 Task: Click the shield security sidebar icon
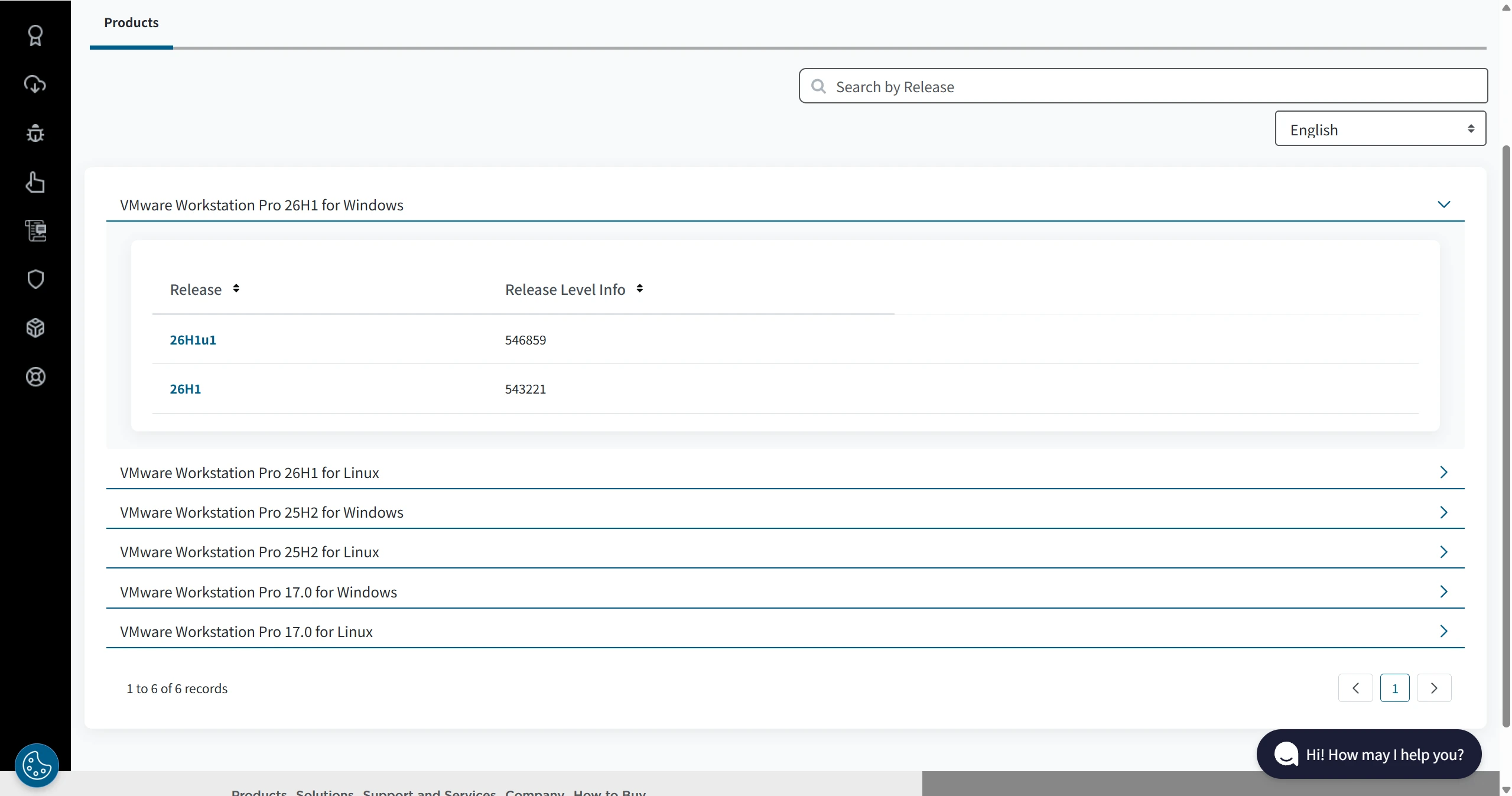click(35, 279)
